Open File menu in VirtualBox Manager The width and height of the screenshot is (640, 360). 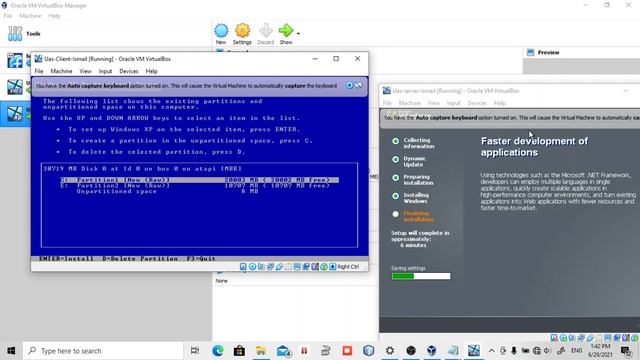coord(8,16)
